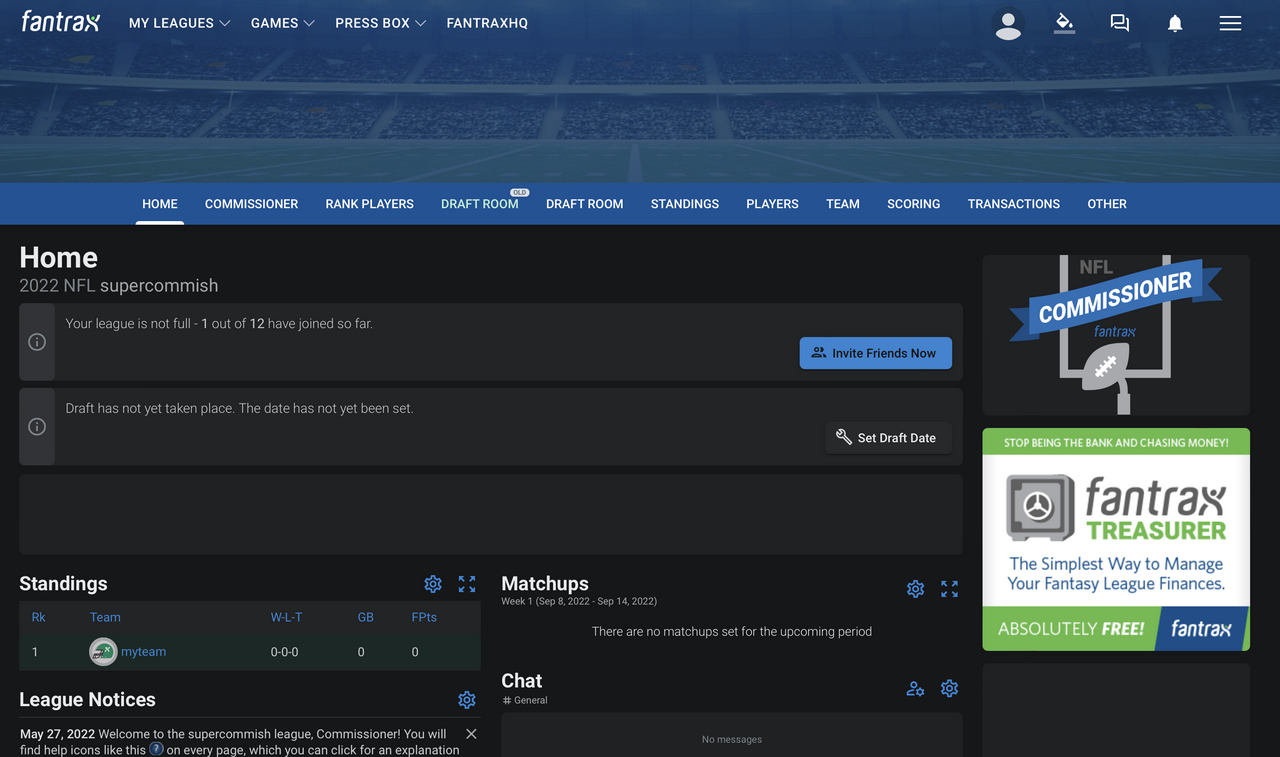The height and width of the screenshot is (757, 1280).
Task: Expand Standings panel to fullscreen
Action: pyautogui.click(x=467, y=584)
